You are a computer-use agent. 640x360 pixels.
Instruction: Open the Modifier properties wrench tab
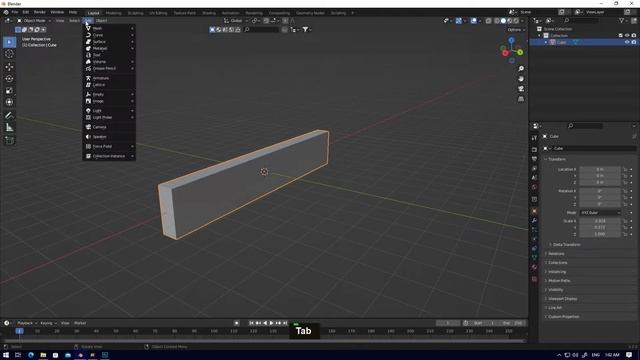pos(534,220)
